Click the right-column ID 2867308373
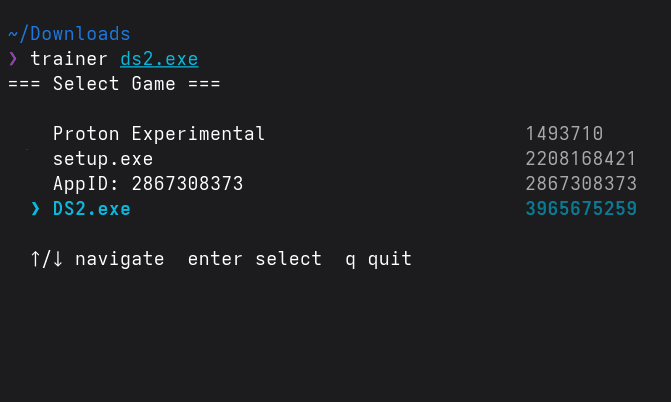Image resolution: width=671 pixels, height=402 pixels. [581, 184]
